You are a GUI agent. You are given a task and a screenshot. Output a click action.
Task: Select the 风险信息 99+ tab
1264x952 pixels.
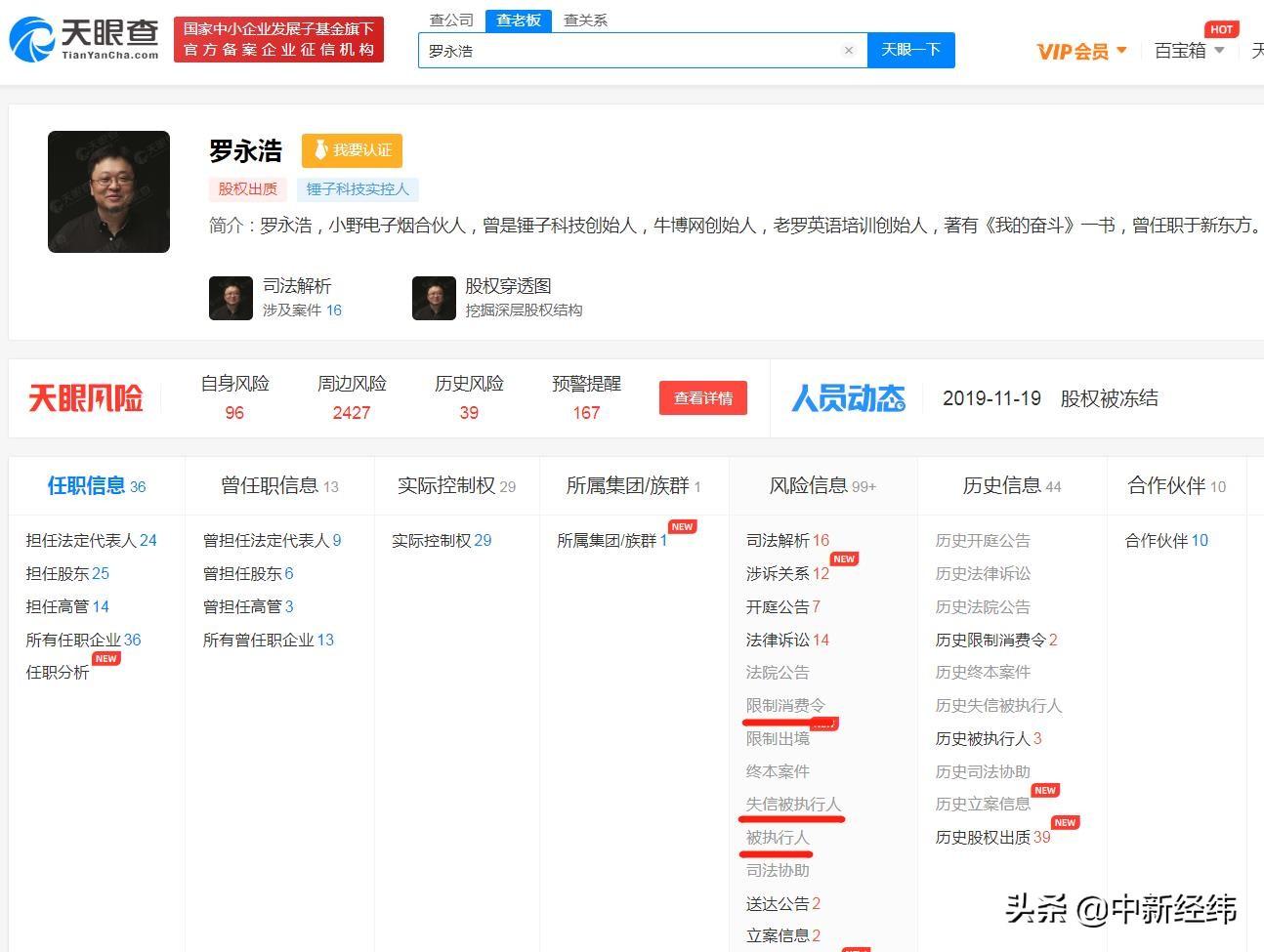(x=822, y=486)
